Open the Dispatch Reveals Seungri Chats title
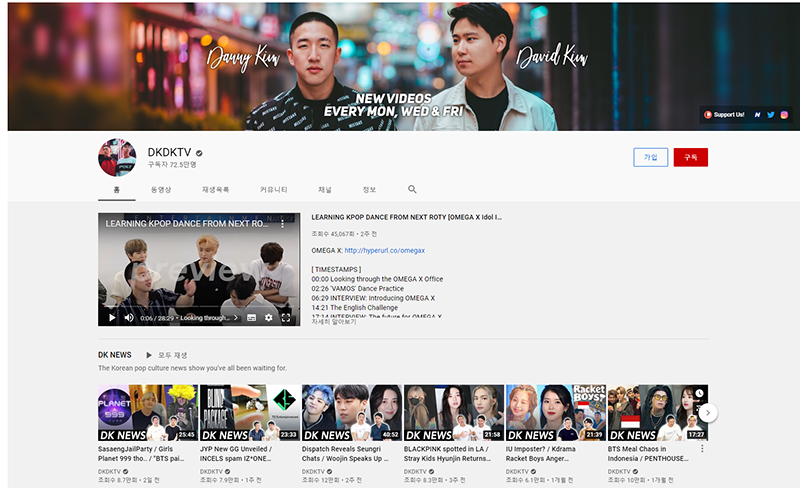The height and width of the screenshot is (488, 800). [345, 454]
